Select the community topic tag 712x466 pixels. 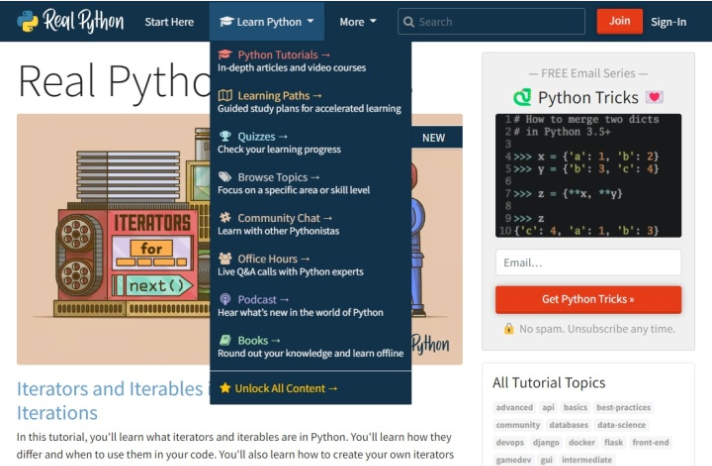click(518, 425)
